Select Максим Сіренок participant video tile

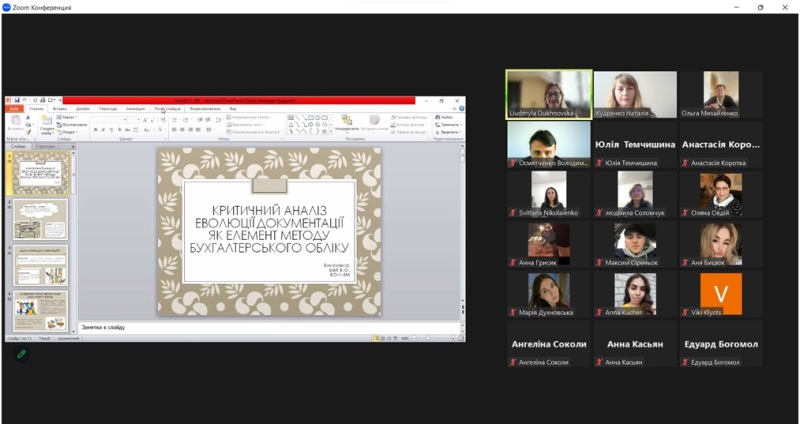click(635, 244)
